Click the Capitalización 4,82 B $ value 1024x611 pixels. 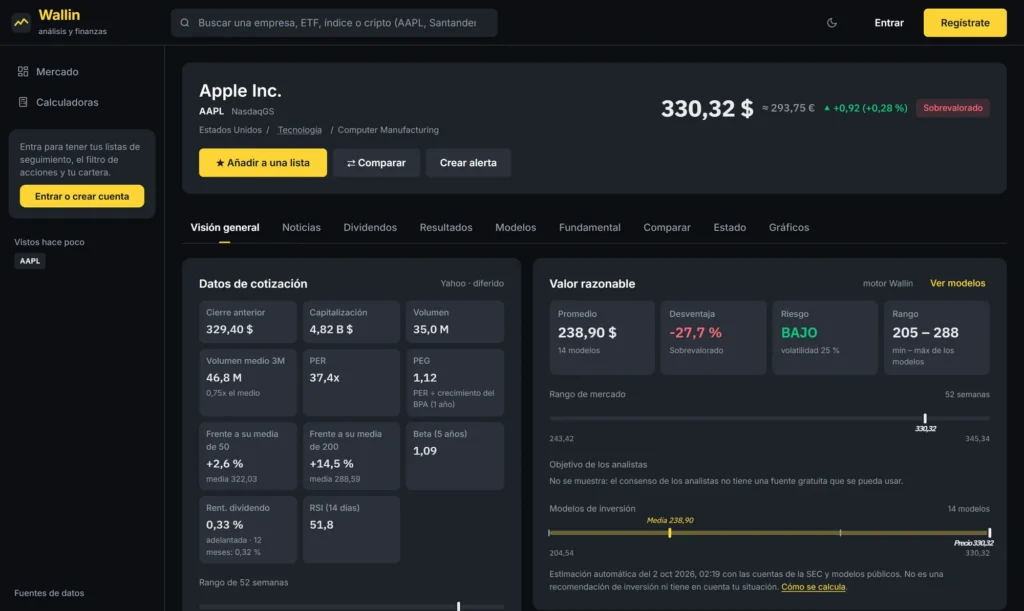(331, 330)
